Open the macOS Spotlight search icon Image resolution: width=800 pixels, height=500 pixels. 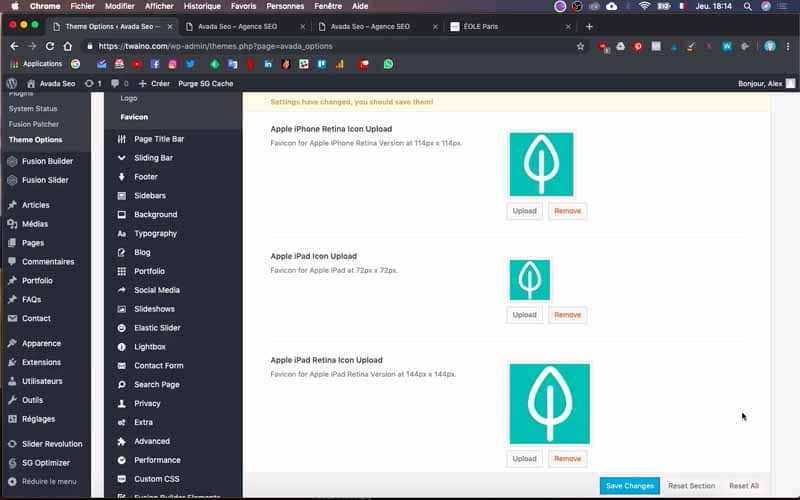(747, 6)
